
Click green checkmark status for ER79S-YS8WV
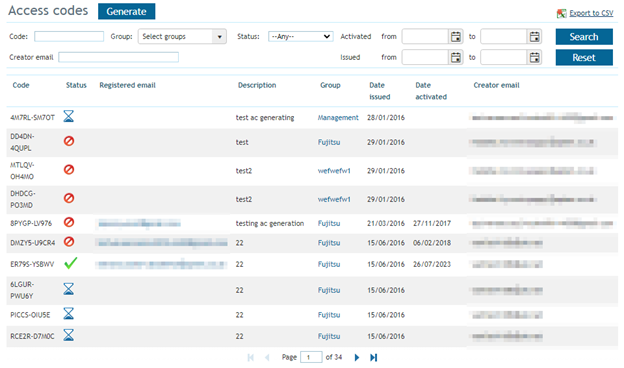(70, 263)
